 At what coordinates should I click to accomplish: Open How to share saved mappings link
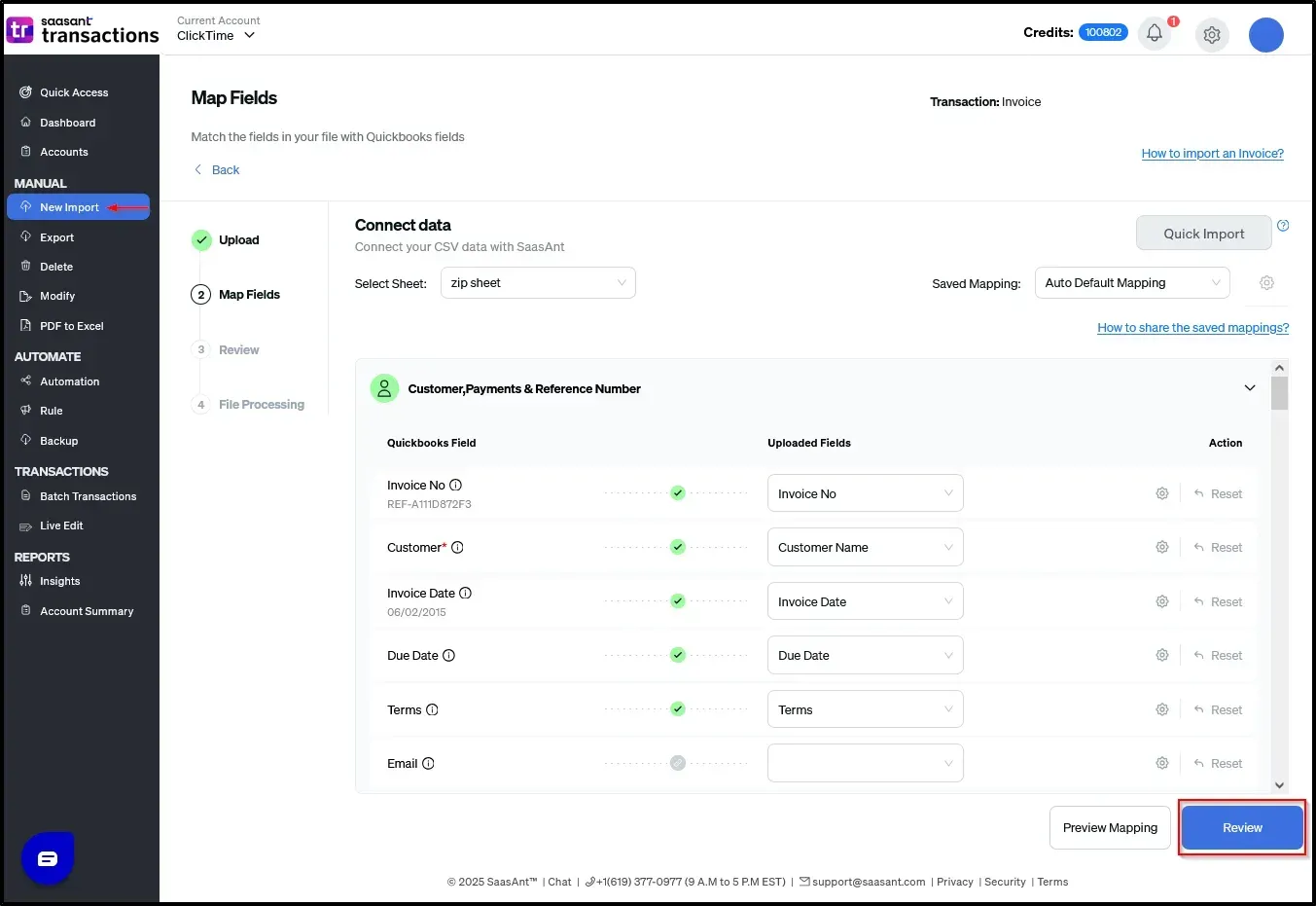[x=1192, y=328]
